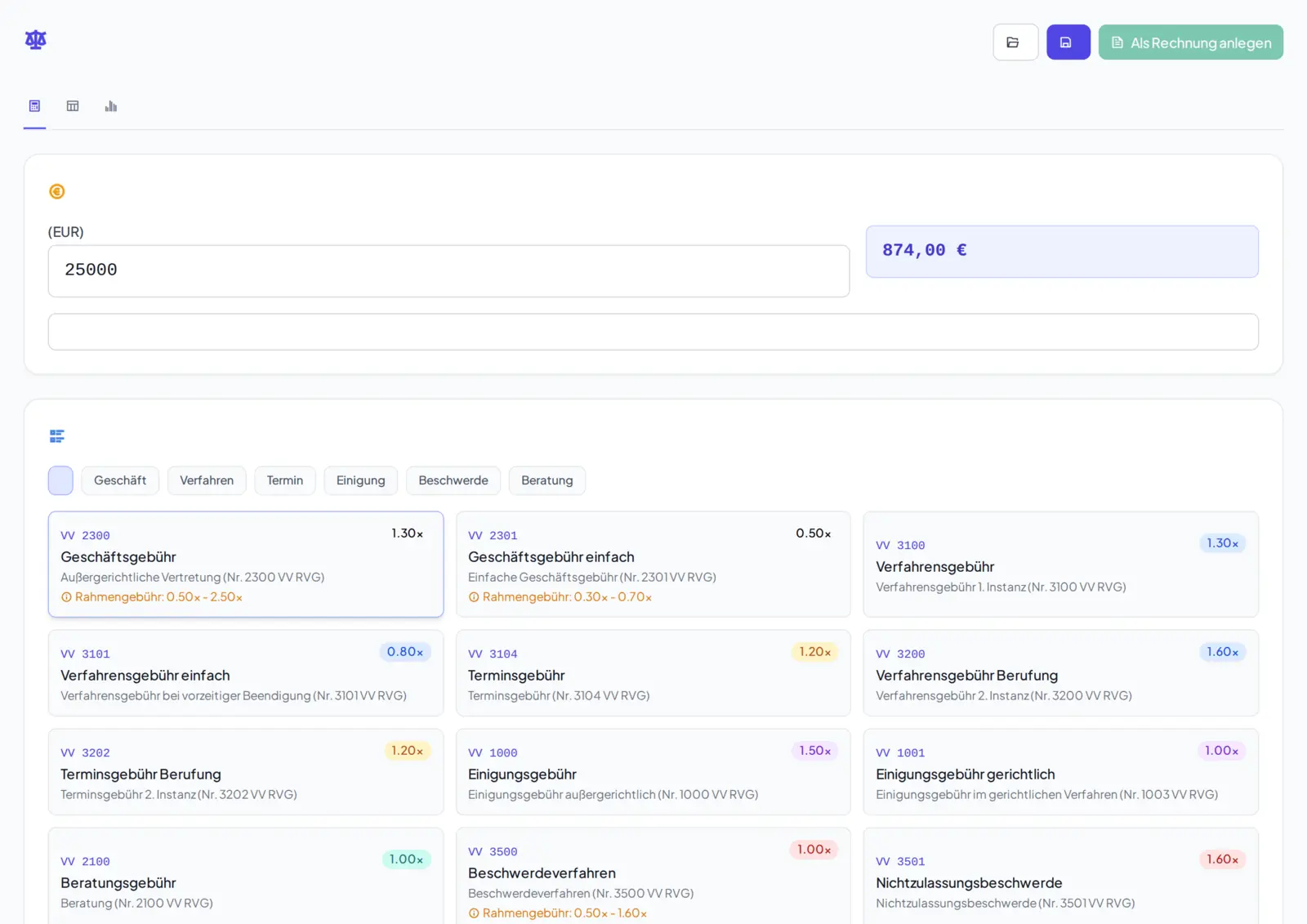
Task: Click the scales of justice logo icon
Action: [x=36, y=39]
